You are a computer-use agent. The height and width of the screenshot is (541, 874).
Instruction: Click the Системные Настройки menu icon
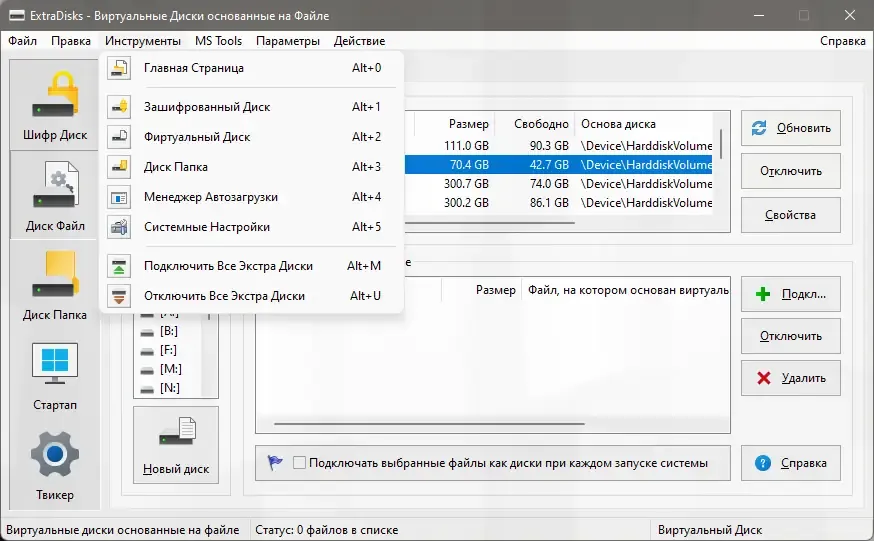[x=119, y=227]
